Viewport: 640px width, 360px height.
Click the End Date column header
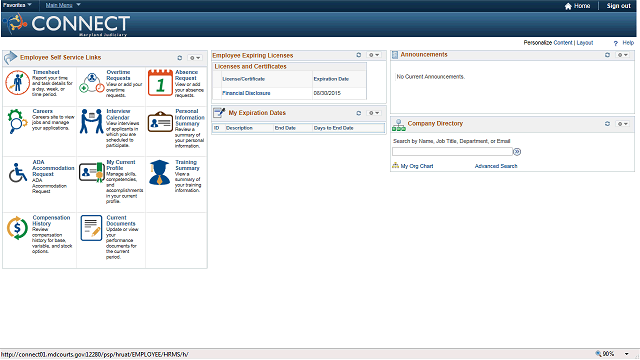pos(285,128)
